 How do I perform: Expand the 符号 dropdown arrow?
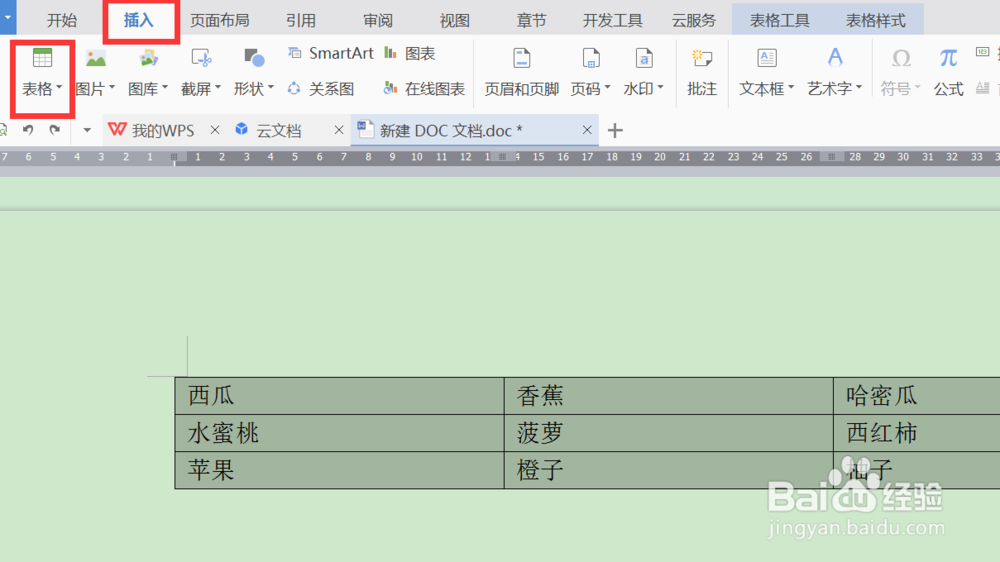(x=918, y=87)
